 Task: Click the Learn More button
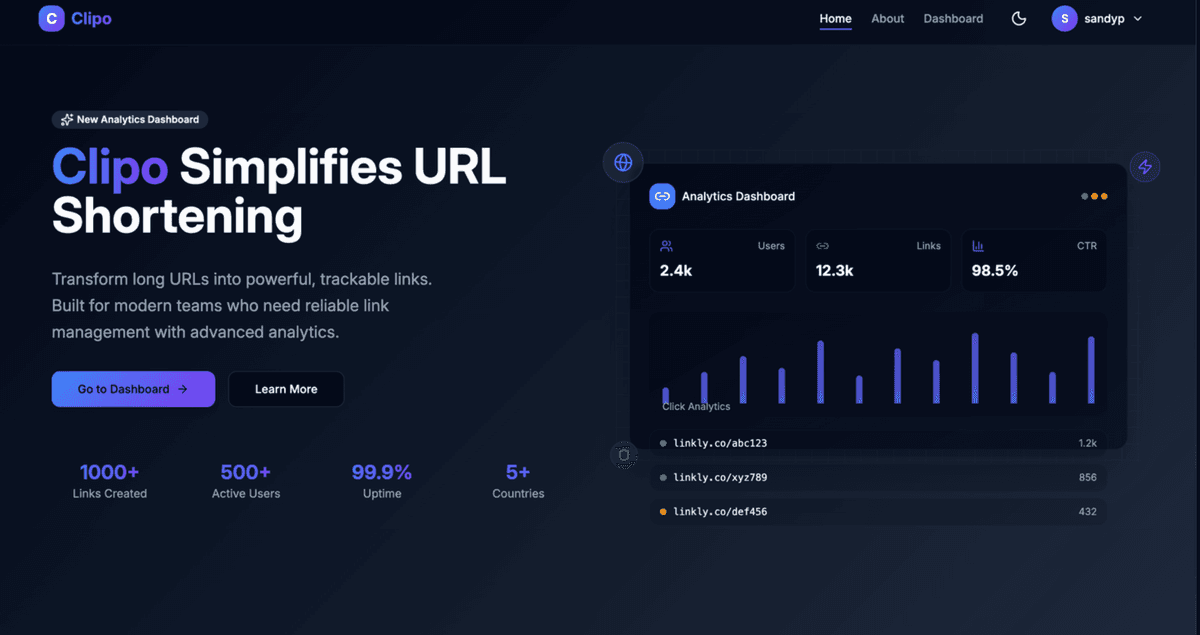tap(286, 389)
